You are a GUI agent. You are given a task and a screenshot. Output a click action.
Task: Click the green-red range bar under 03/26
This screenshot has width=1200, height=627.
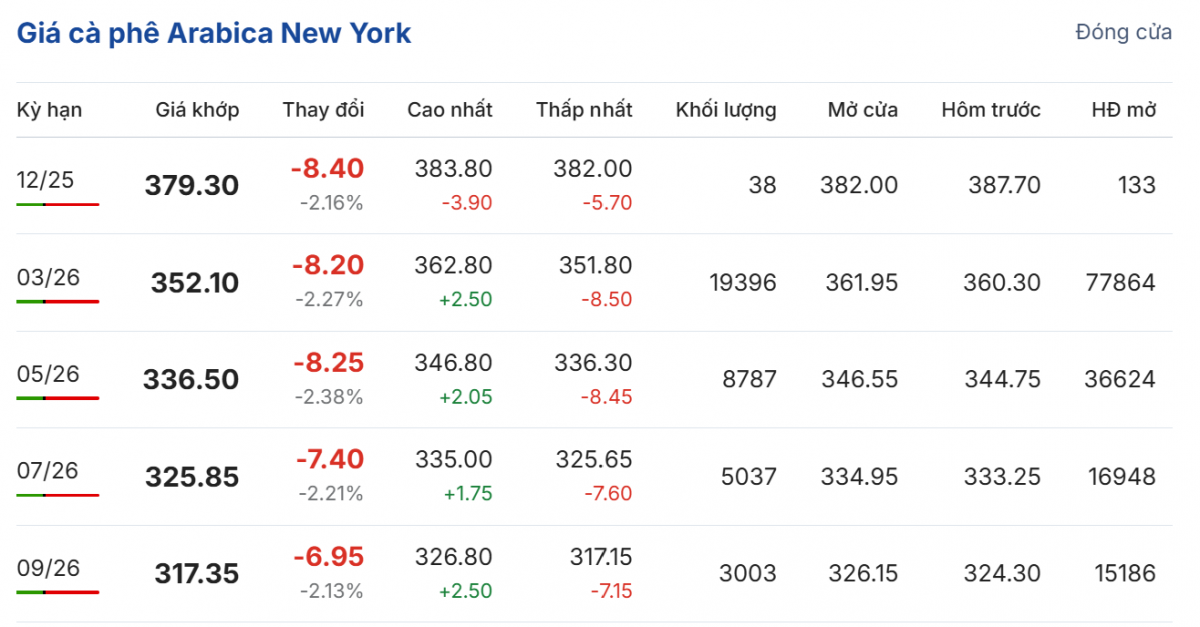[x=57, y=301]
